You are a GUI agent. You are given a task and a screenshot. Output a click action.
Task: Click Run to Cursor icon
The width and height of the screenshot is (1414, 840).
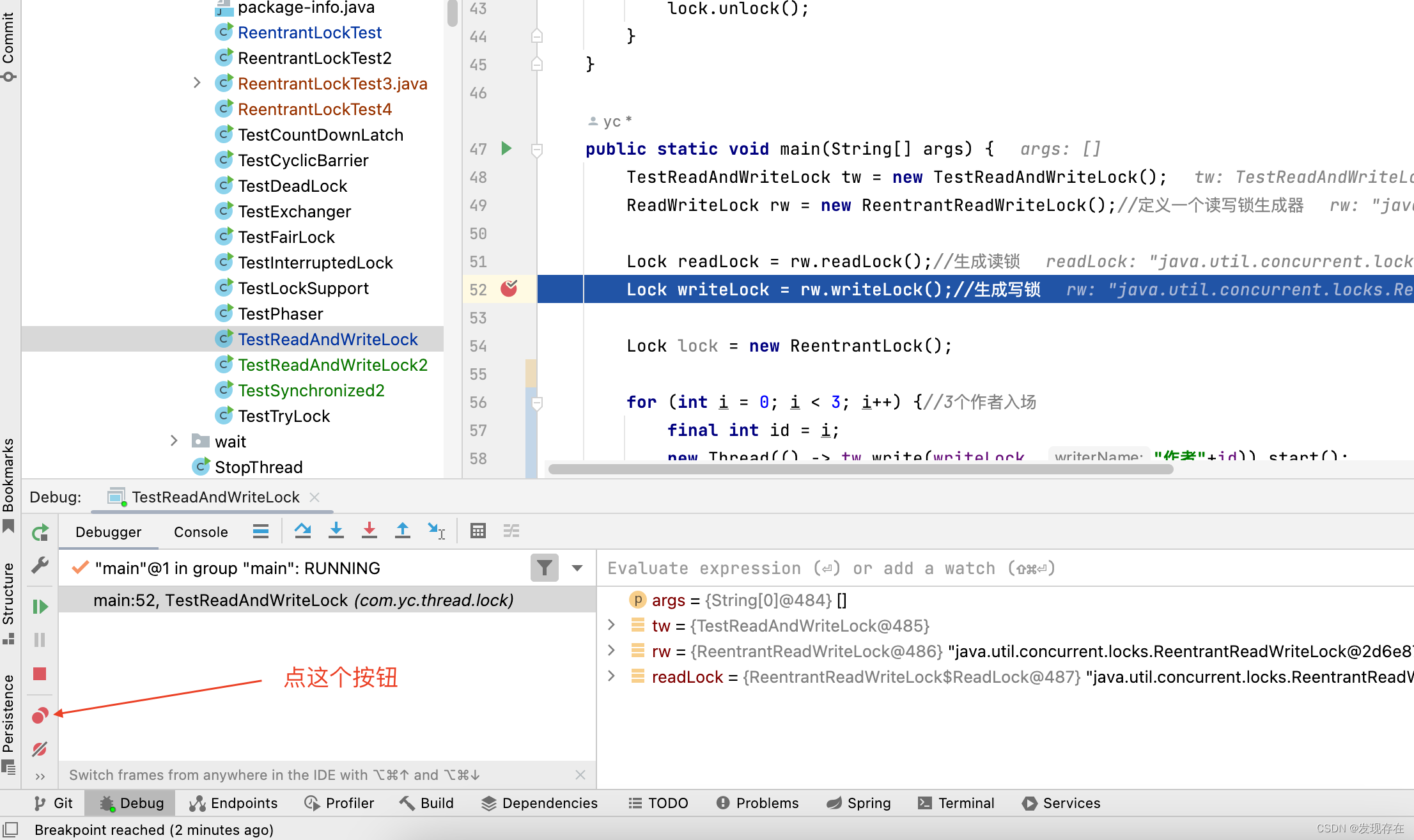click(x=437, y=531)
